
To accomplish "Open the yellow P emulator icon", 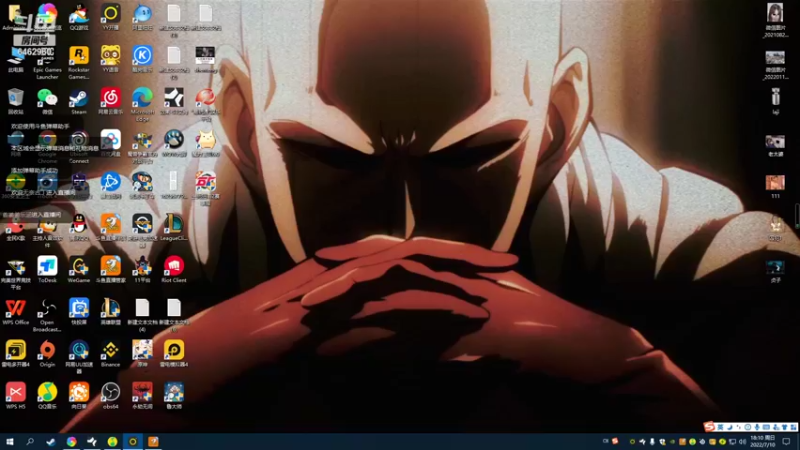I will click(x=174, y=350).
